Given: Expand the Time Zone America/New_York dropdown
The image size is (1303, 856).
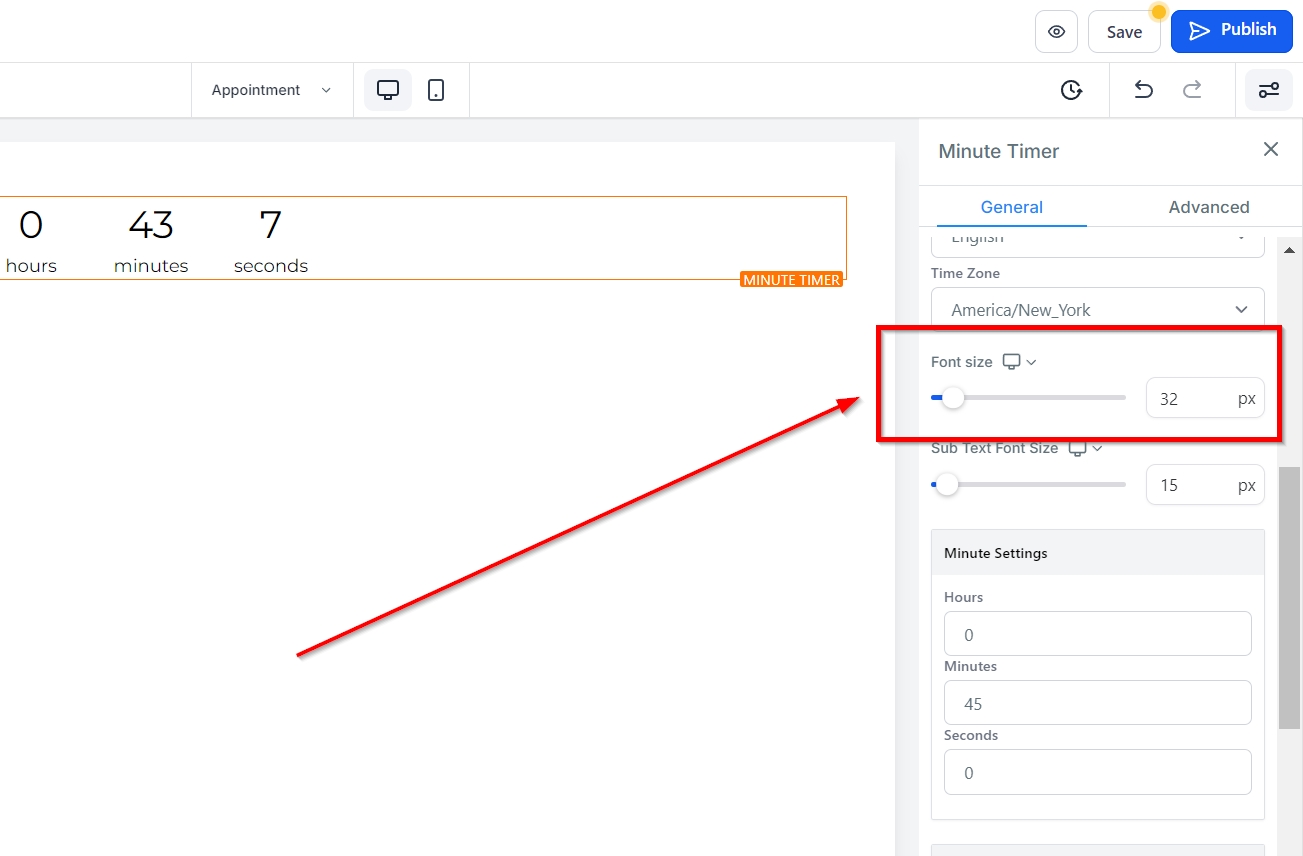Looking at the screenshot, I should (x=1097, y=310).
